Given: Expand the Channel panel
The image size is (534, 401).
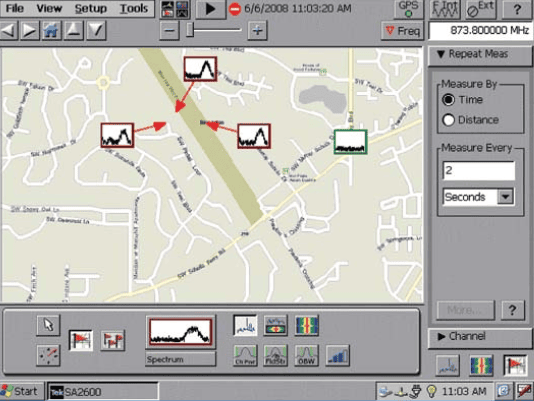Looking at the screenshot, I should coord(480,337).
